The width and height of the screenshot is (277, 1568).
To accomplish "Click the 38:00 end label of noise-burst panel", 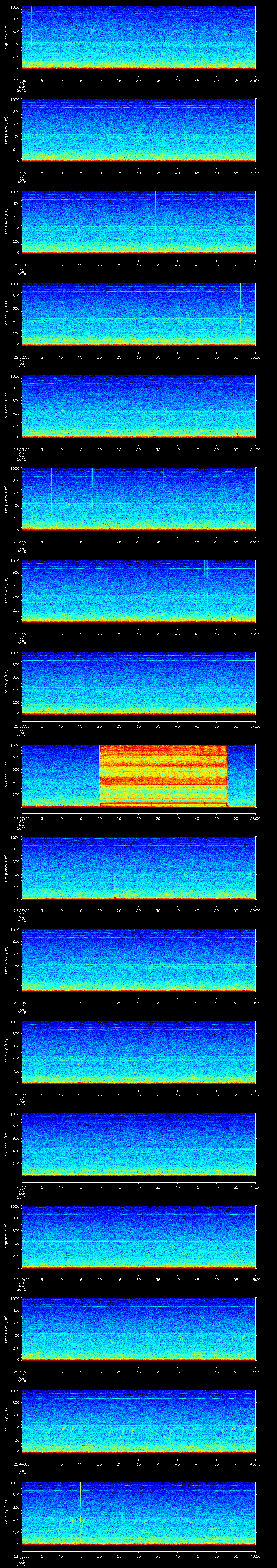I will click(x=255, y=818).
